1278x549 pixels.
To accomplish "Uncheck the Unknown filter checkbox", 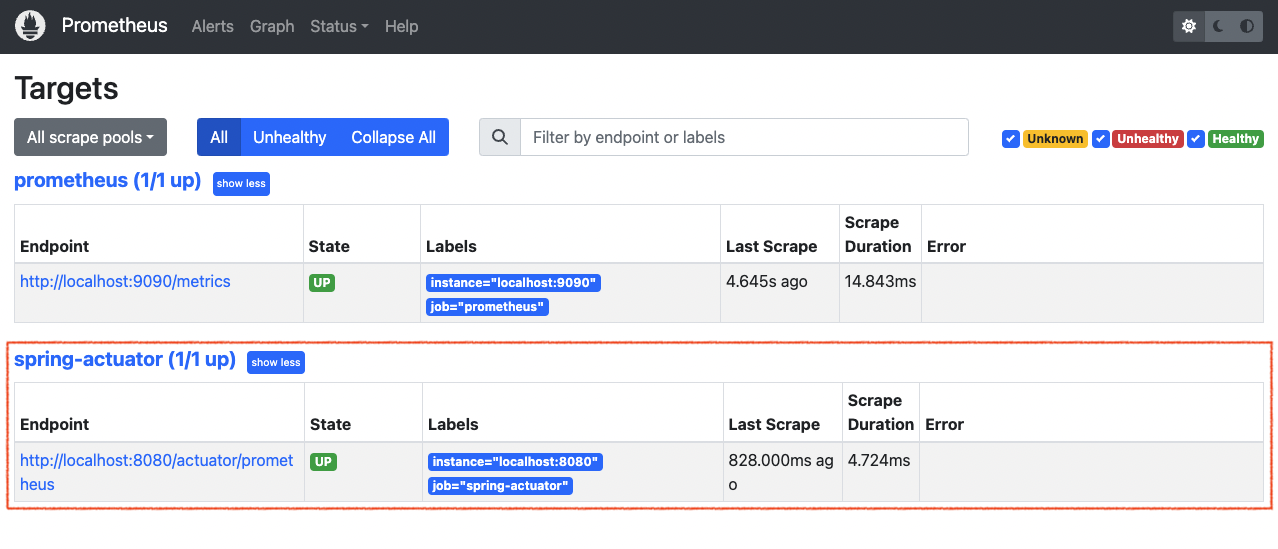I will click(x=1011, y=139).
